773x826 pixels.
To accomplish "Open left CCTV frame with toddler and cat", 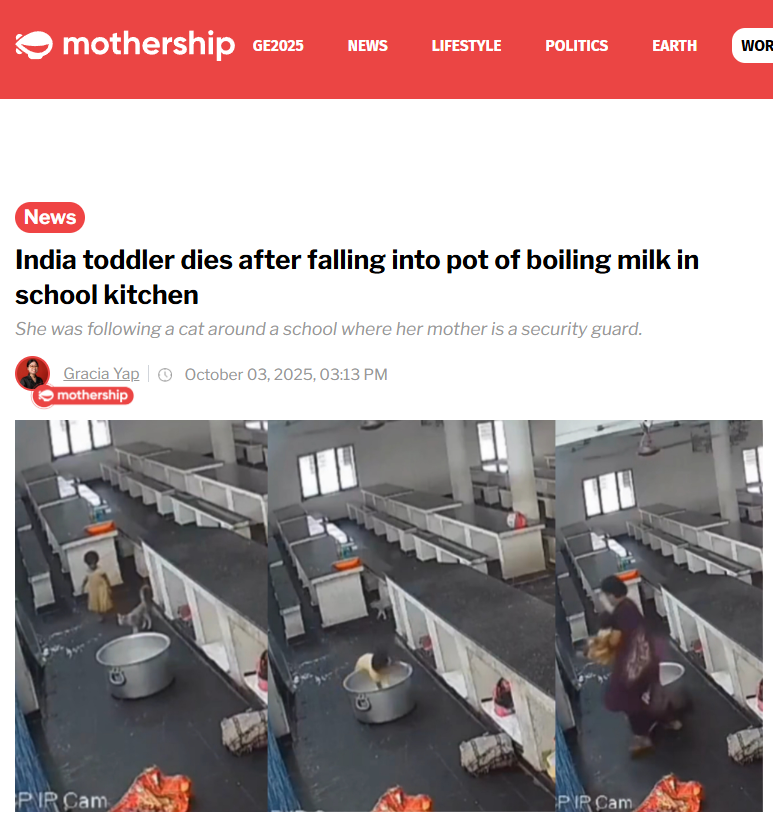I will coord(141,616).
